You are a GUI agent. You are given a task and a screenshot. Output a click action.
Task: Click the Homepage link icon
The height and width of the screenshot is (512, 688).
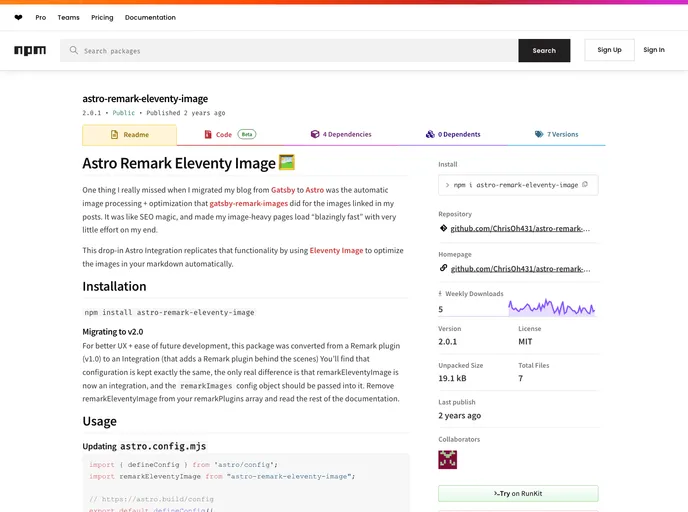443,268
